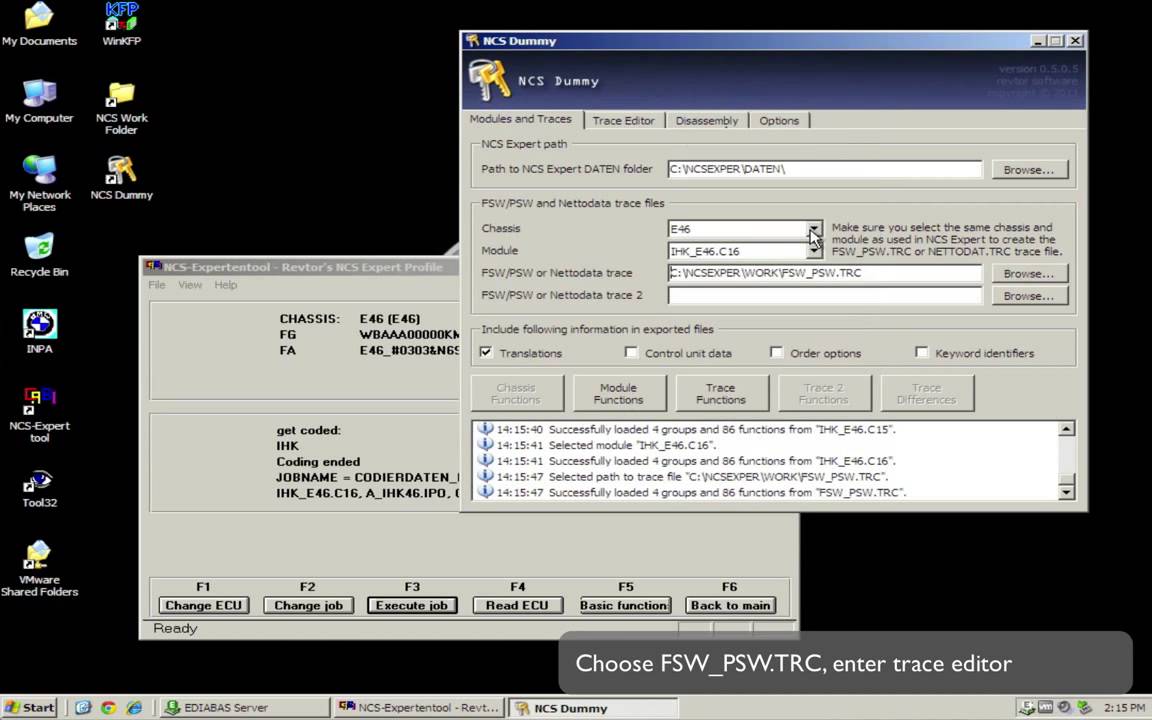
Task: Click the Trace Functions button
Action: click(x=721, y=393)
